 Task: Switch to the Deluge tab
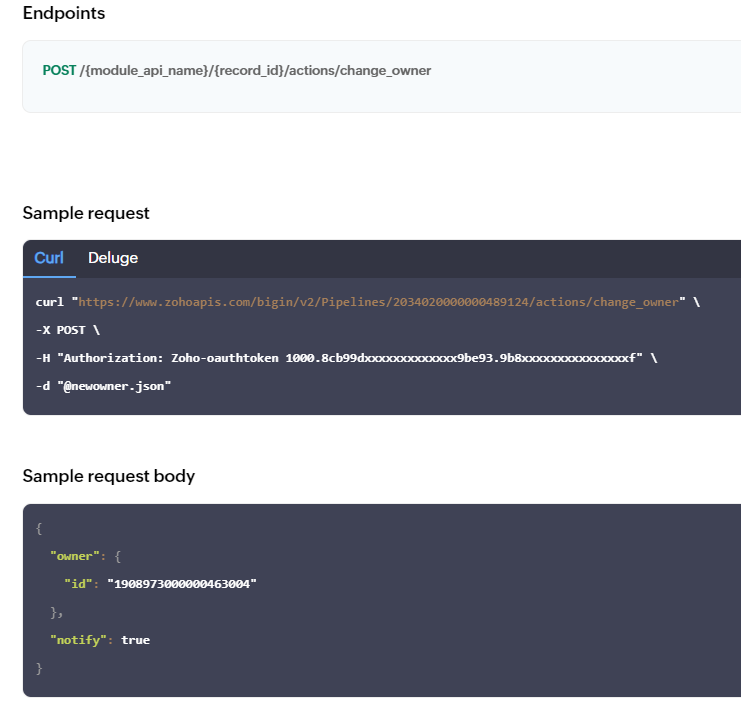tap(113, 258)
